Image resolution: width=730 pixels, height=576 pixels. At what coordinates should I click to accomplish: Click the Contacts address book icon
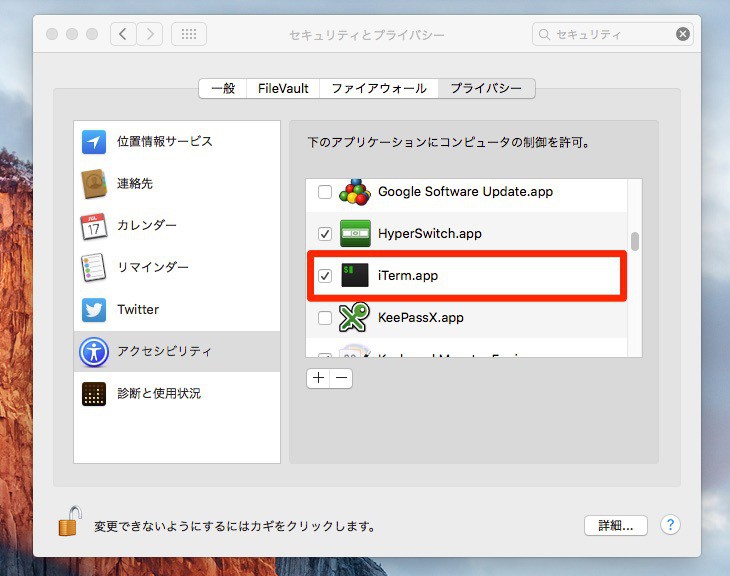tap(94, 183)
